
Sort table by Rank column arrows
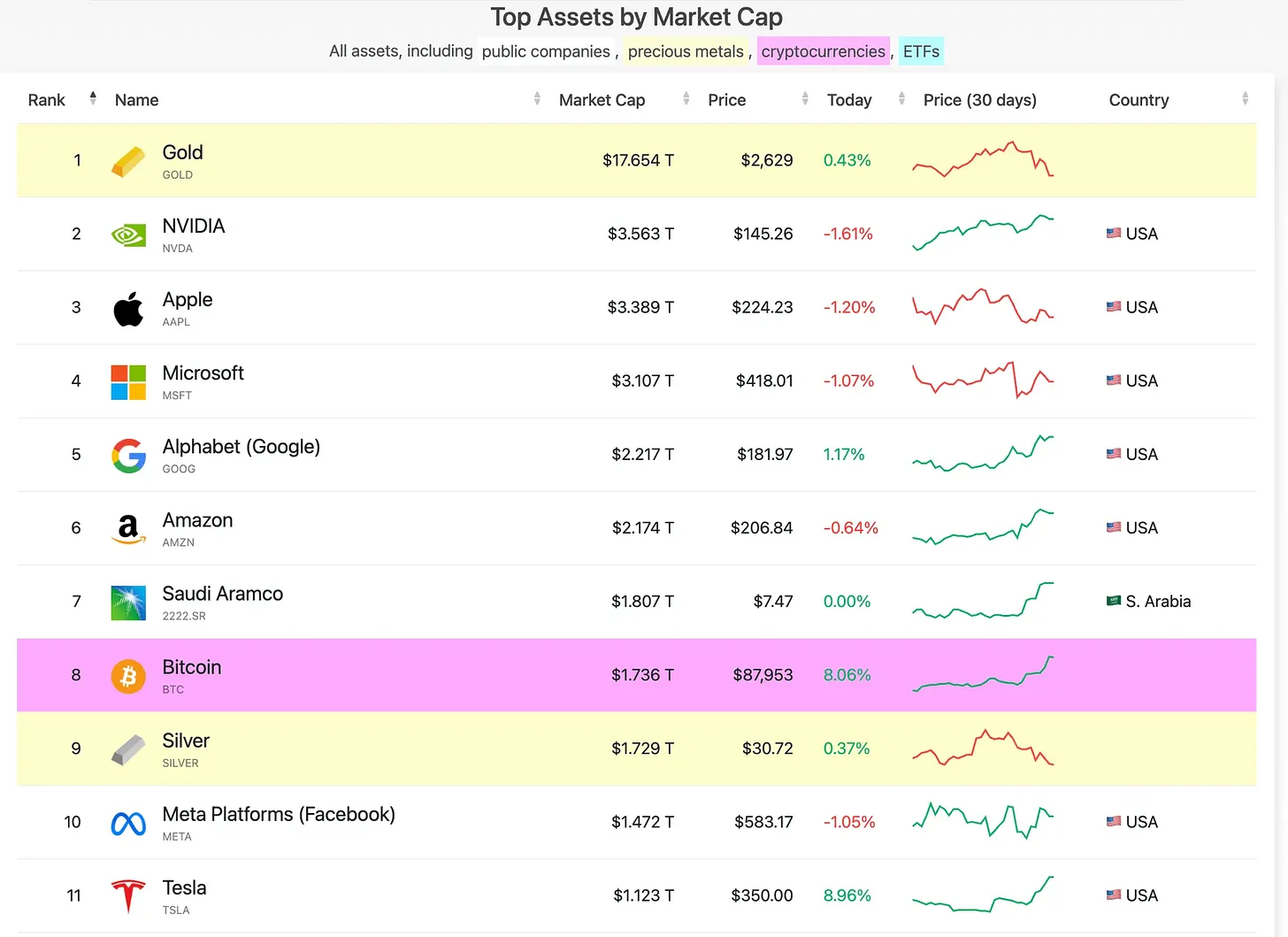coord(93,98)
